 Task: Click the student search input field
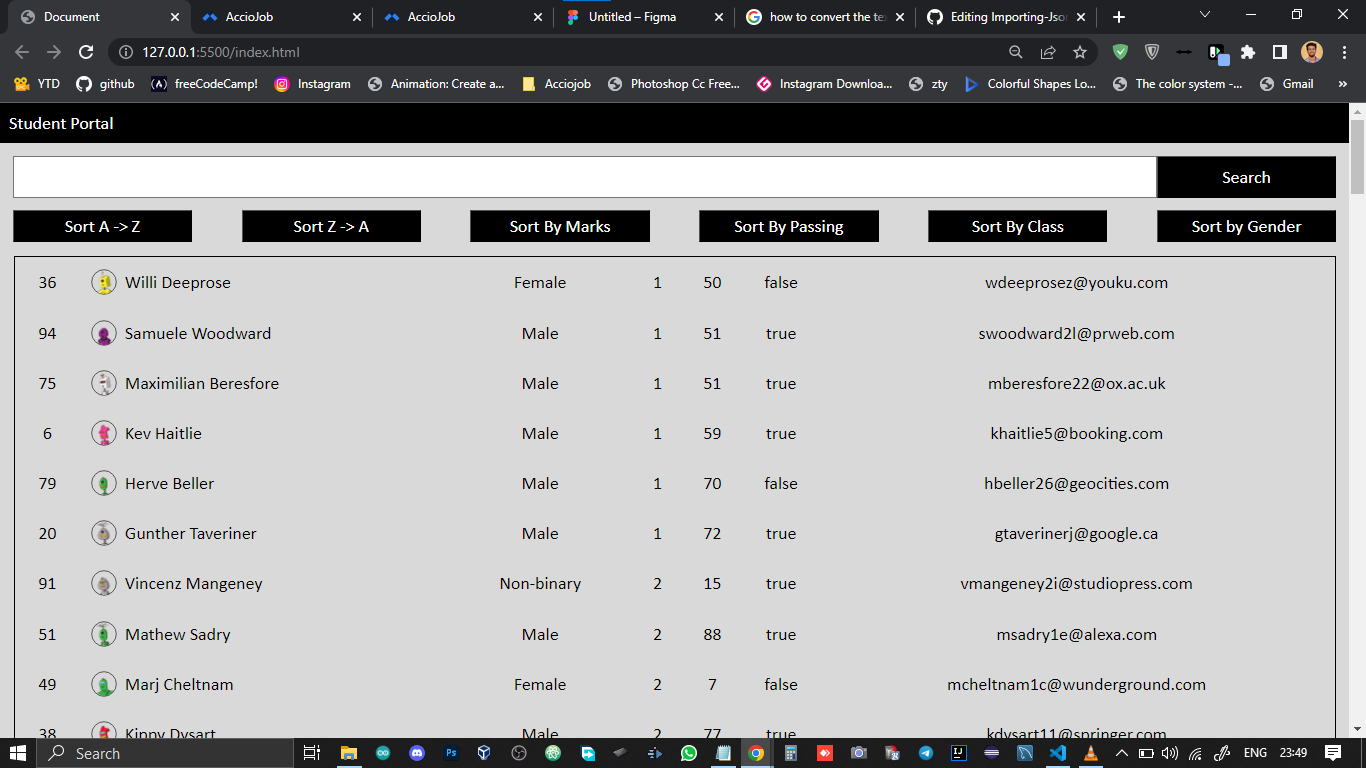[583, 176]
